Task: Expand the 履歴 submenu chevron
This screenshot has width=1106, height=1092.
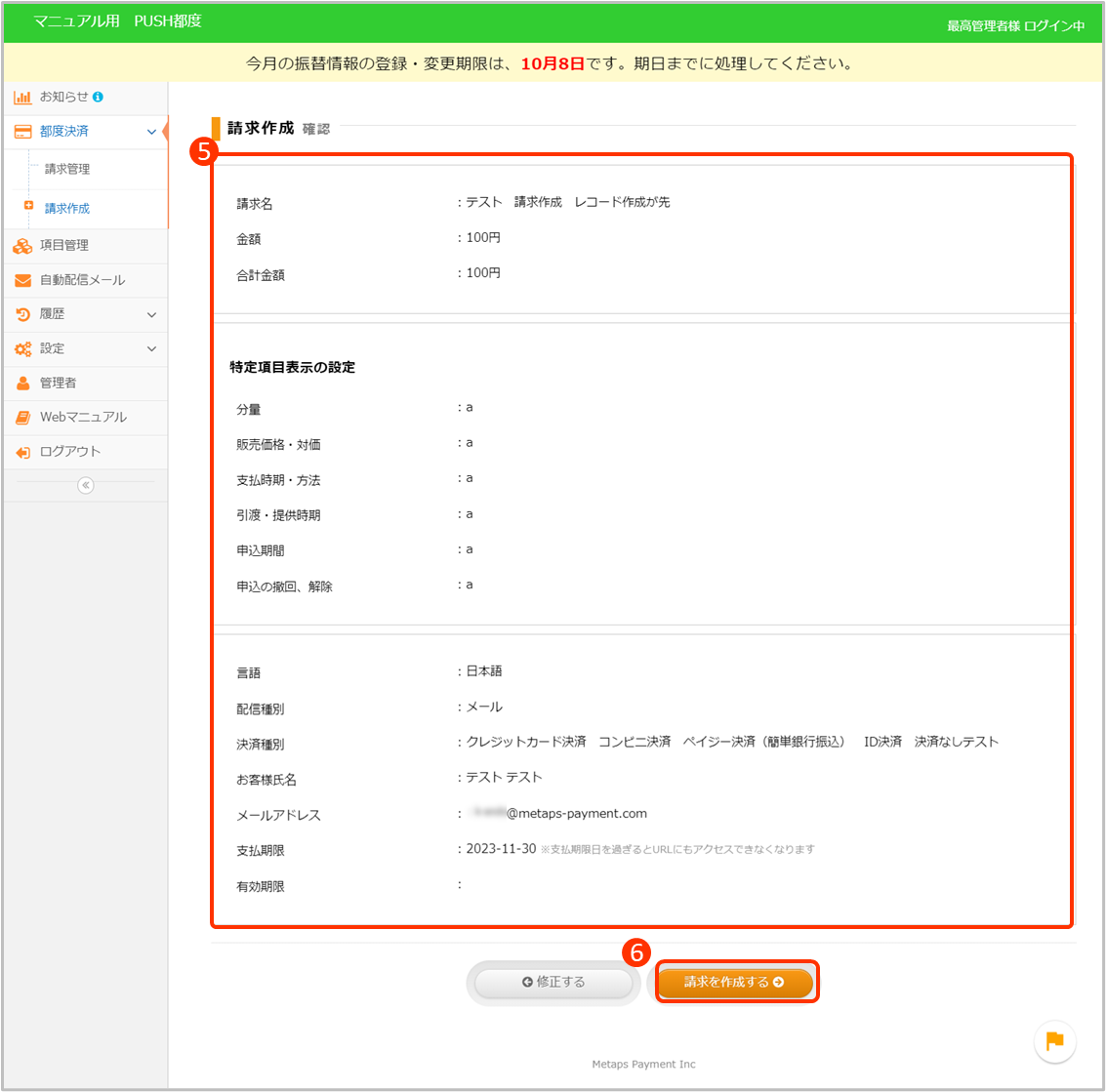Action: click(151, 315)
